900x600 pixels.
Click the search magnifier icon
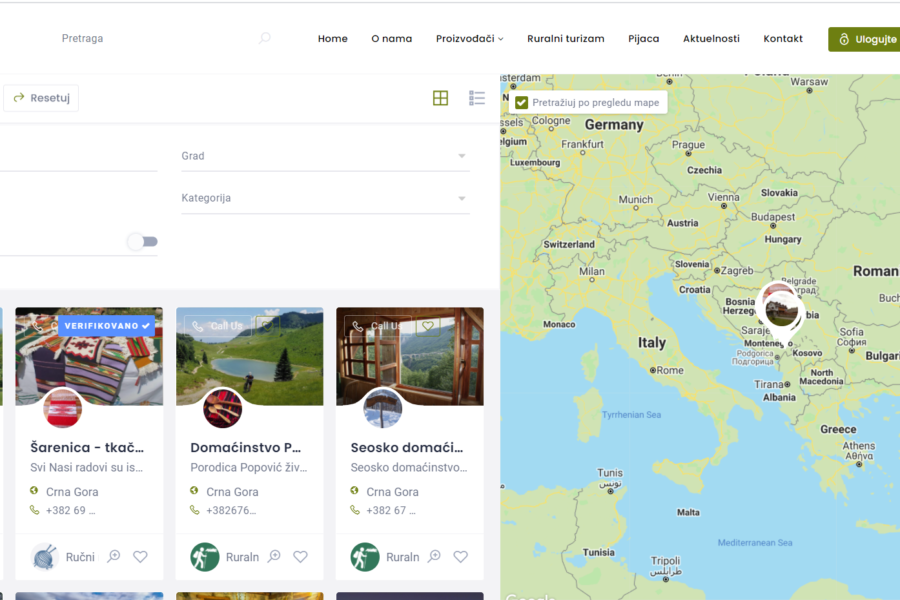coord(265,38)
